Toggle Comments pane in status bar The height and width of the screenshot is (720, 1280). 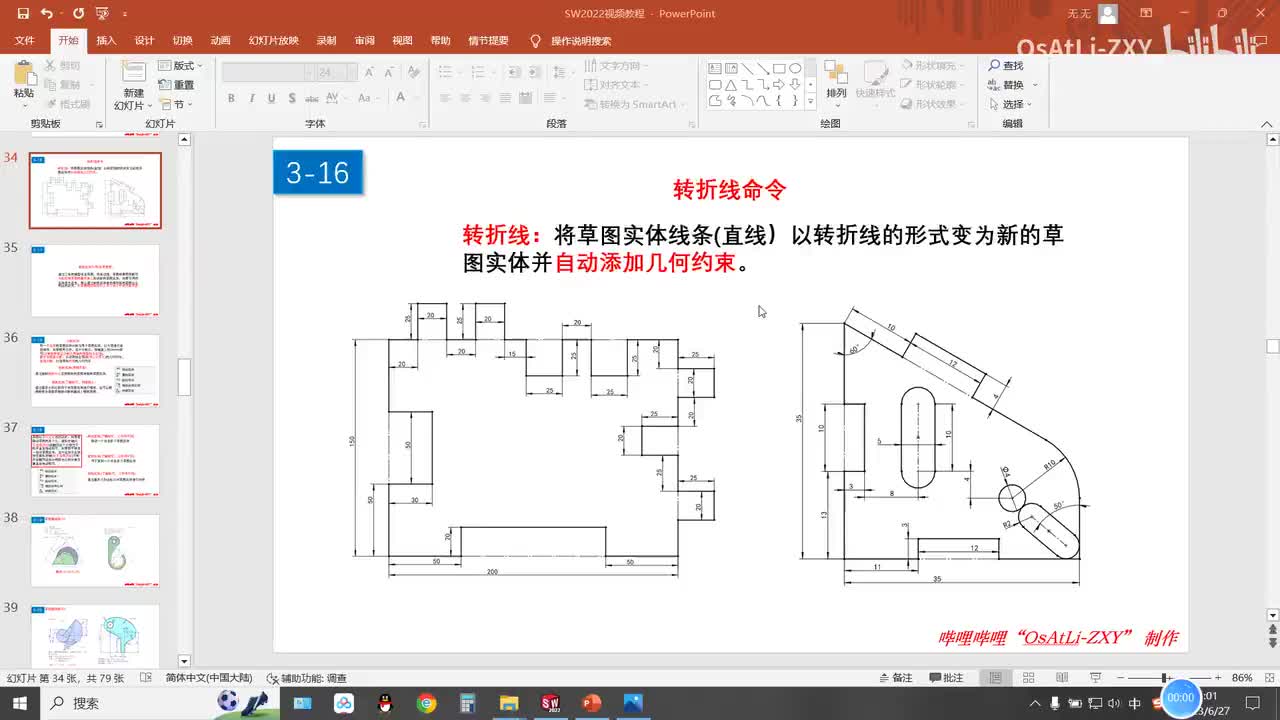pos(946,677)
